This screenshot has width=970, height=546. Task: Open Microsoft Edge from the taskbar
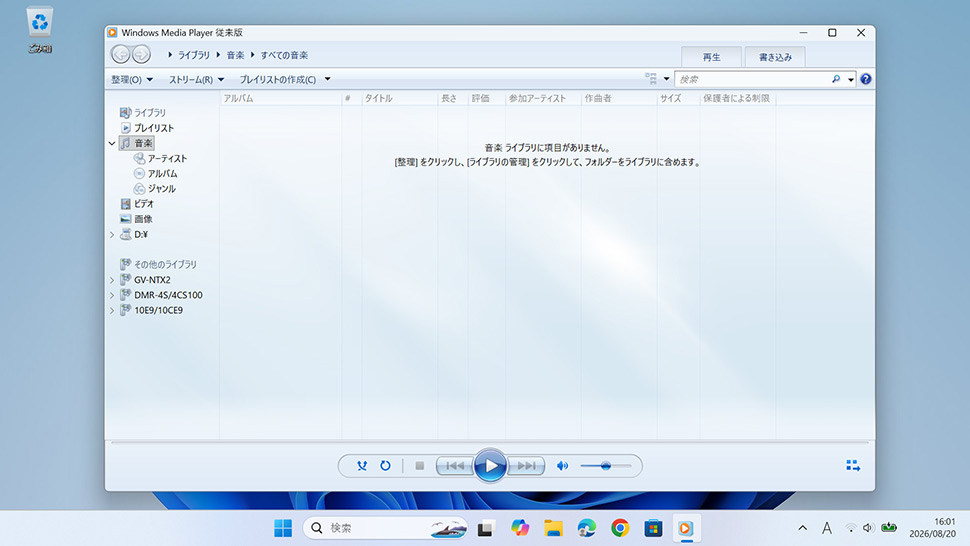pyautogui.click(x=586, y=528)
